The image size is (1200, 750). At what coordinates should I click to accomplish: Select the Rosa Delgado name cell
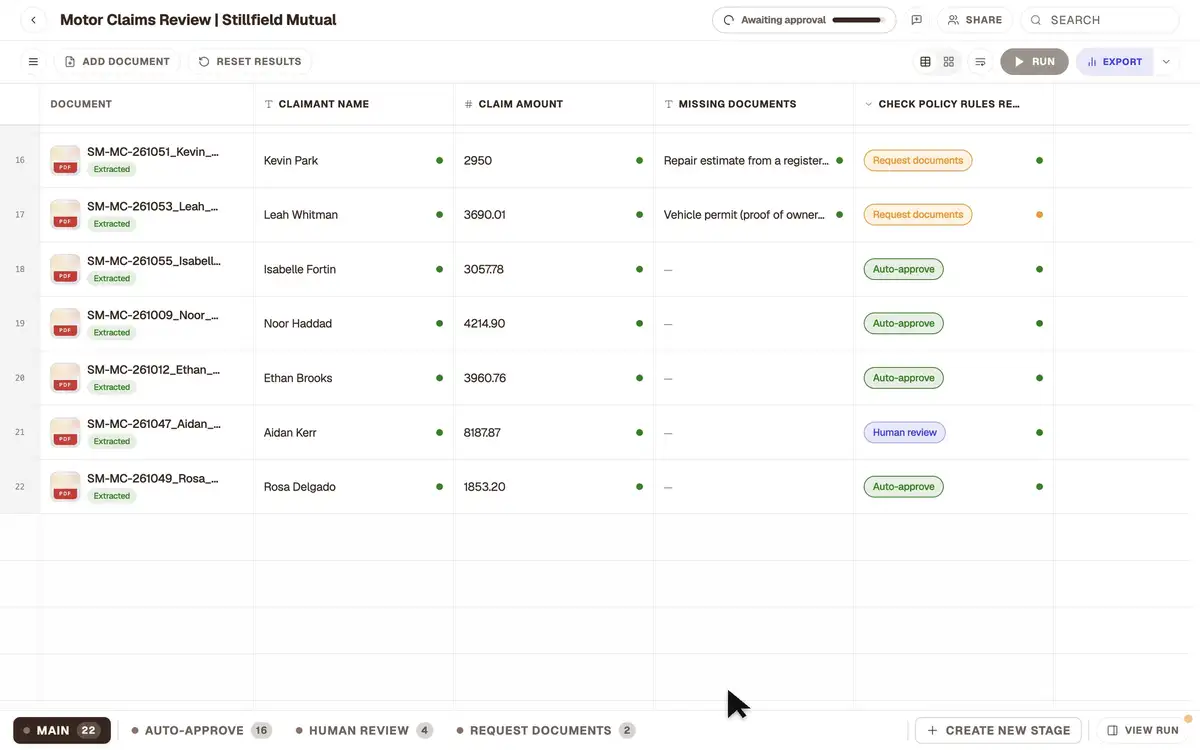pyautogui.click(x=354, y=487)
